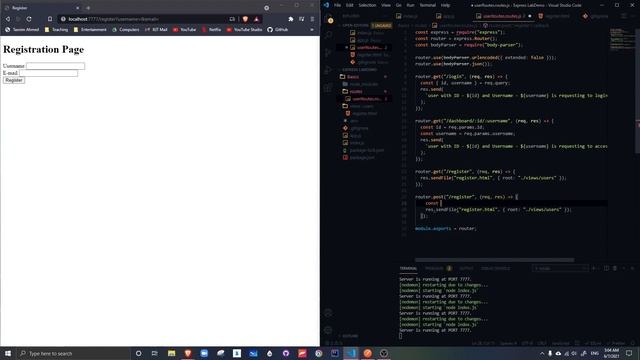Open the Manage gear in activity bar
Image resolution: width=640 pixels, height=360 pixels.
(329, 330)
